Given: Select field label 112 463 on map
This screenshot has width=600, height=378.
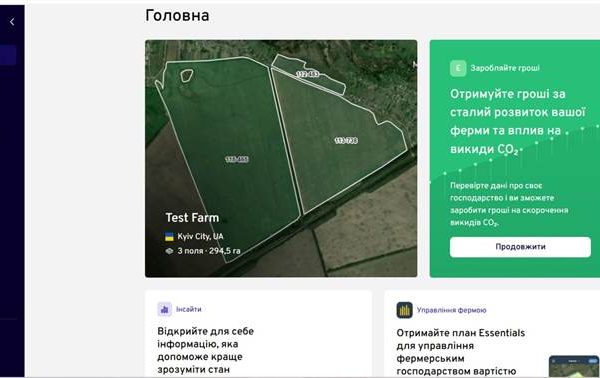Looking at the screenshot, I should [x=307, y=74].
